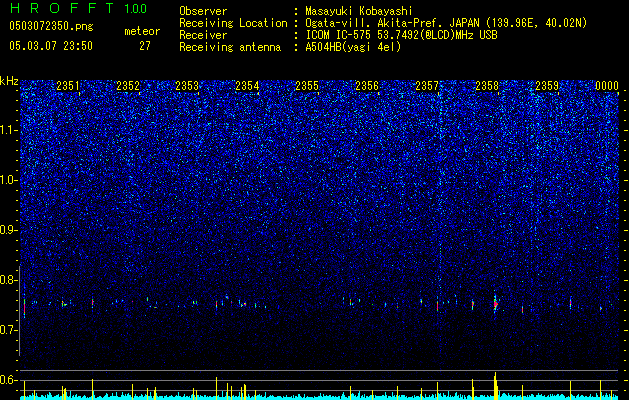This screenshot has height=400, width=629.
Task: Click the Receiving Location label
Action: [233, 23]
